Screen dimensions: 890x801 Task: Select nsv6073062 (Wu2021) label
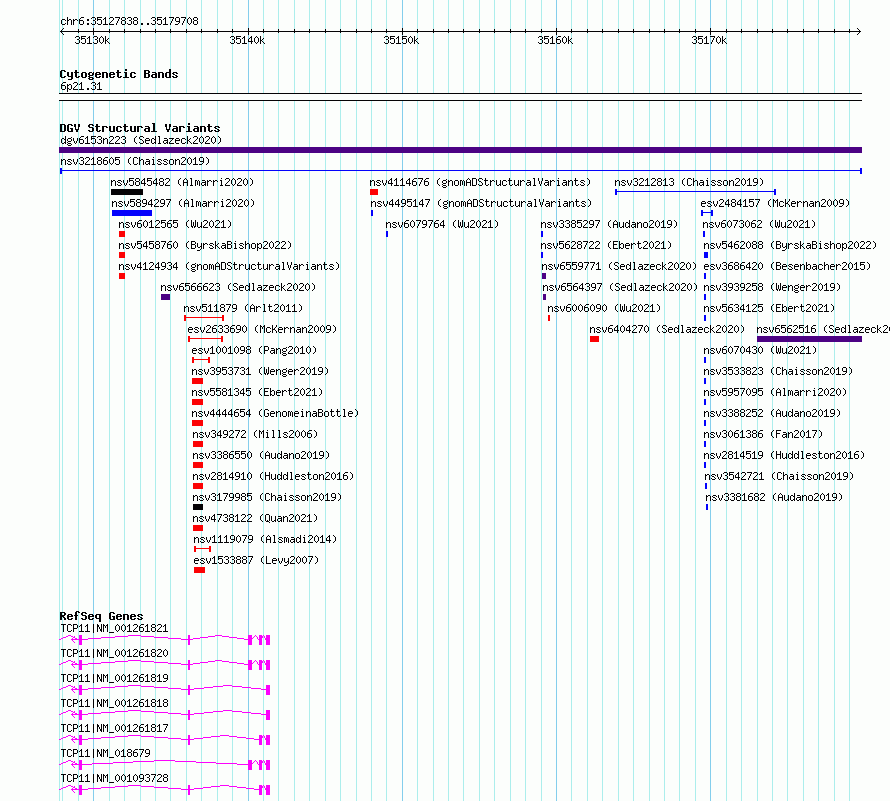click(x=759, y=224)
